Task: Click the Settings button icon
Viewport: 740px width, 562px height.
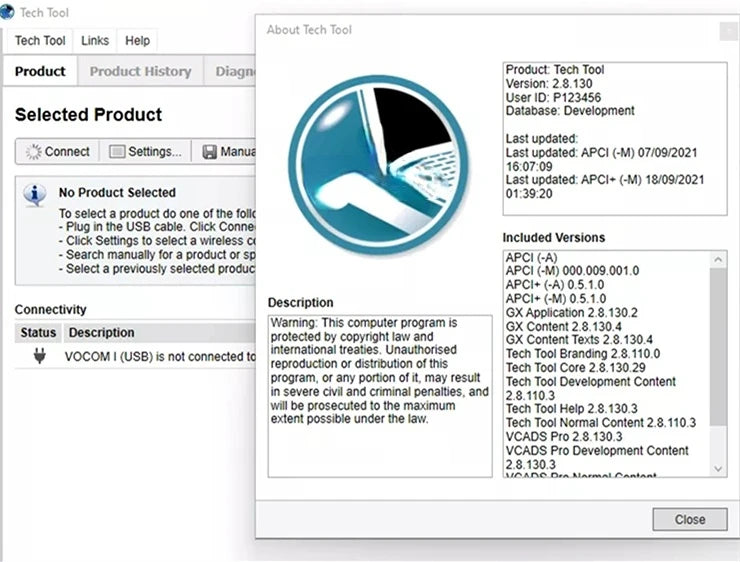Action: pos(117,151)
